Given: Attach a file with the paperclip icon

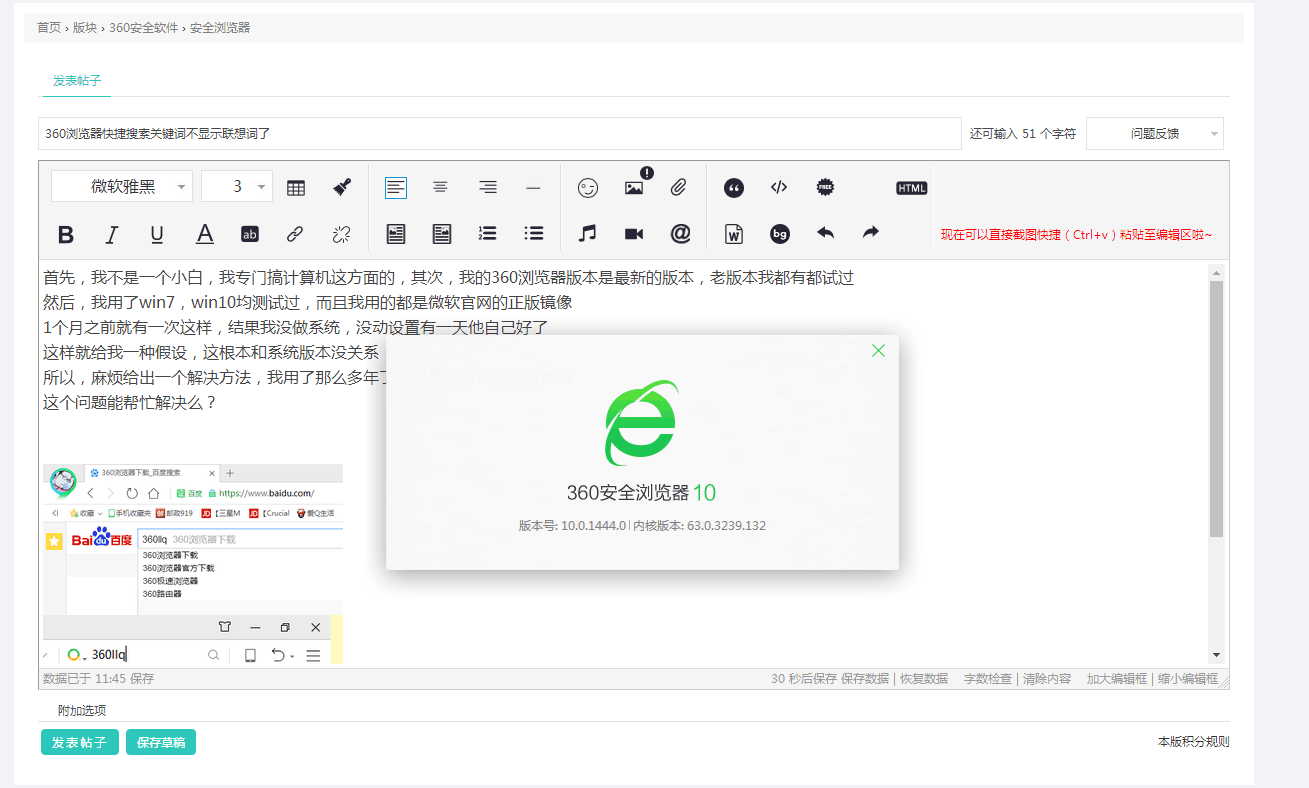Looking at the screenshot, I should [x=679, y=187].
